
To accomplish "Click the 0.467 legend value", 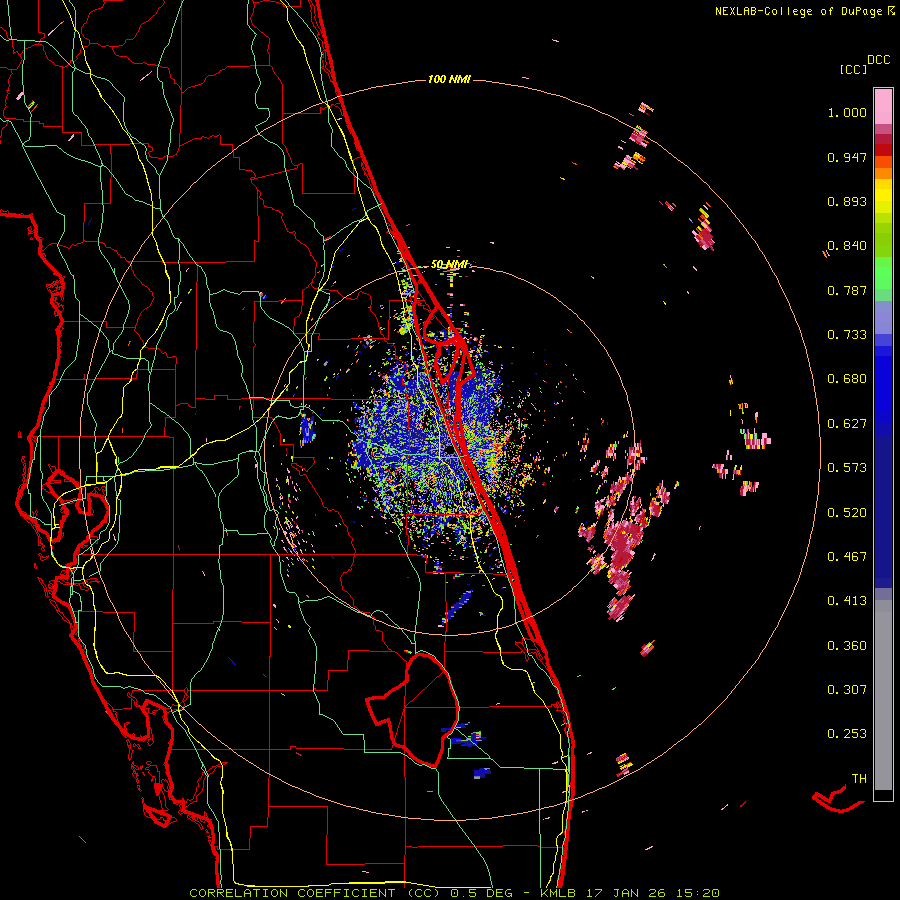I will click(847, 557).
